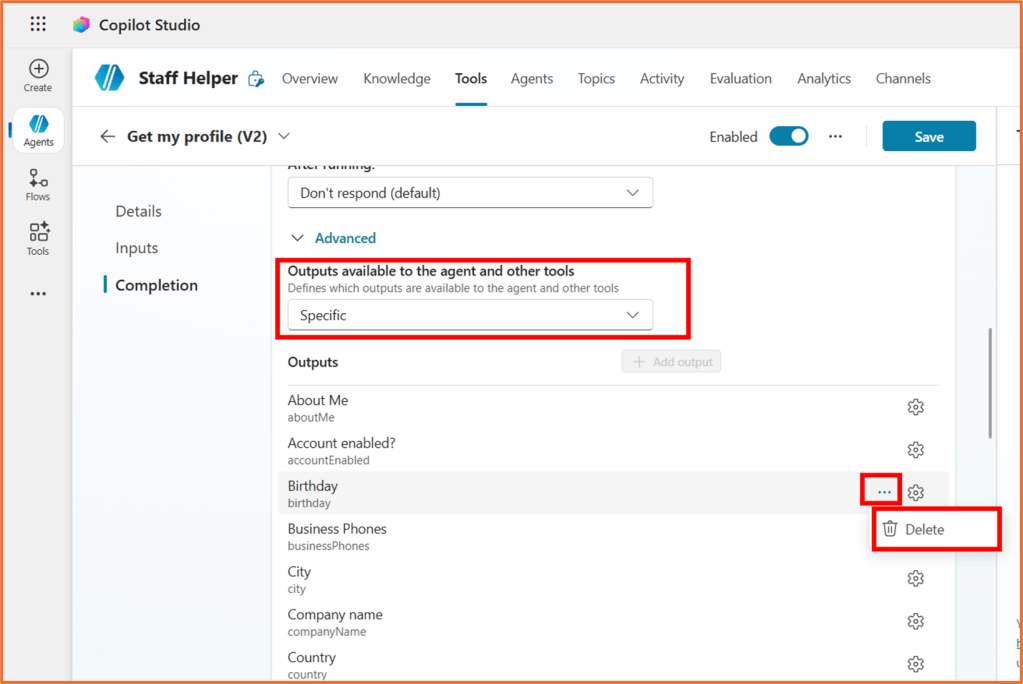The image size is (1023, 684).
Task: Expand the Get my profile tool chevron
Action: tap(284, 136)
